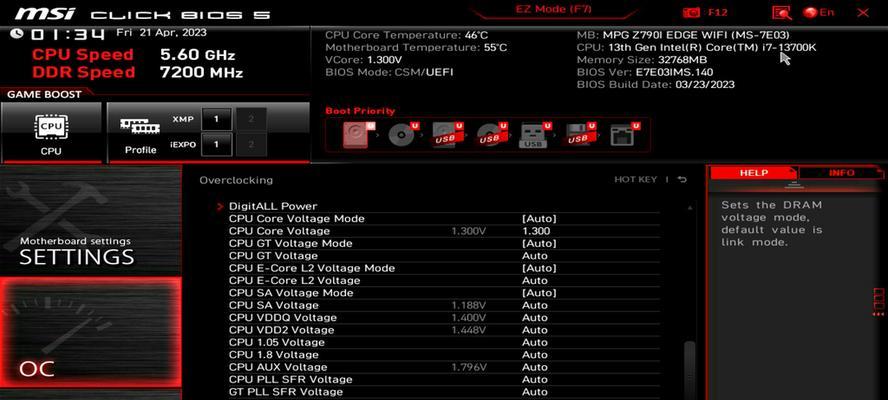Switch to EZ Mode (F7)
Viewport: 888px width, 400px height.
[554, 10]
